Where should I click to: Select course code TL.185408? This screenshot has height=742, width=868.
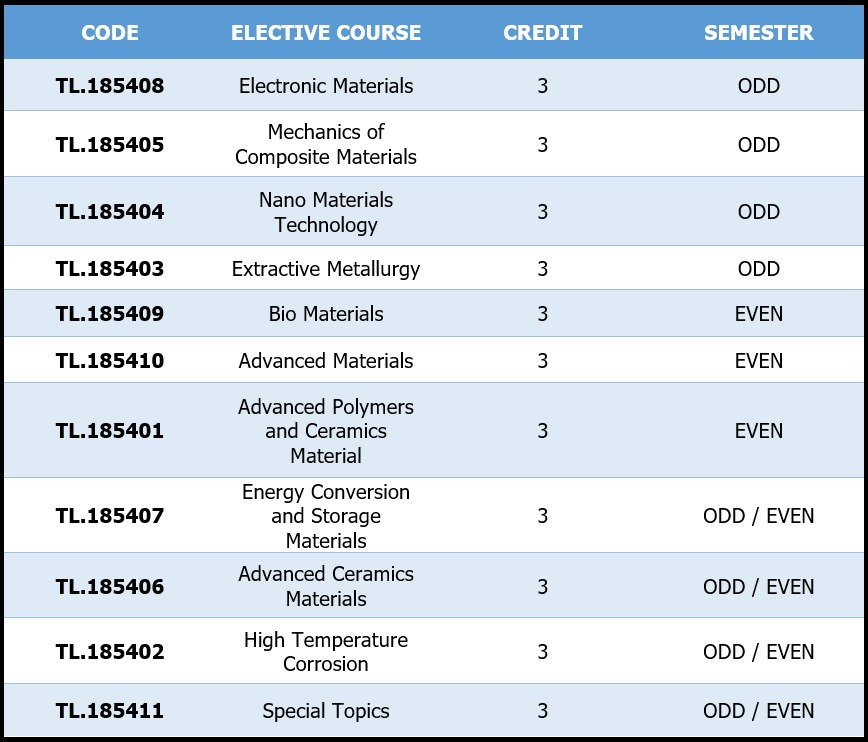pos(110,86)
